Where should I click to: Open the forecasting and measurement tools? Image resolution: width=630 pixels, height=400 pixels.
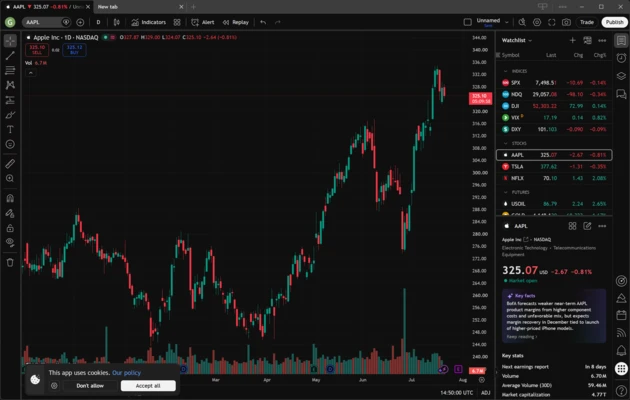click(x=10, y=100)
